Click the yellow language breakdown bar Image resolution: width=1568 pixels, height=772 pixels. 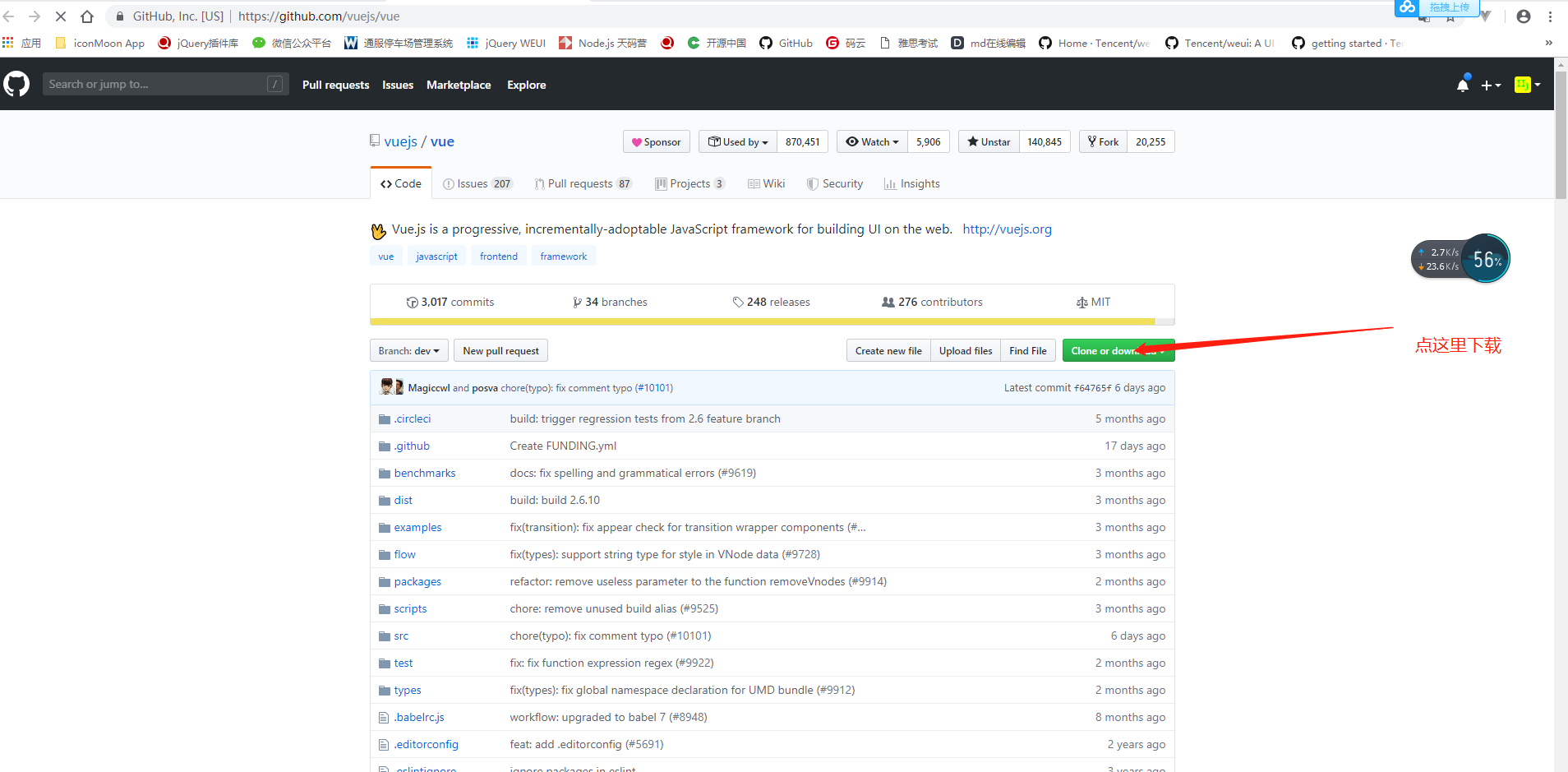coord(763,321)
